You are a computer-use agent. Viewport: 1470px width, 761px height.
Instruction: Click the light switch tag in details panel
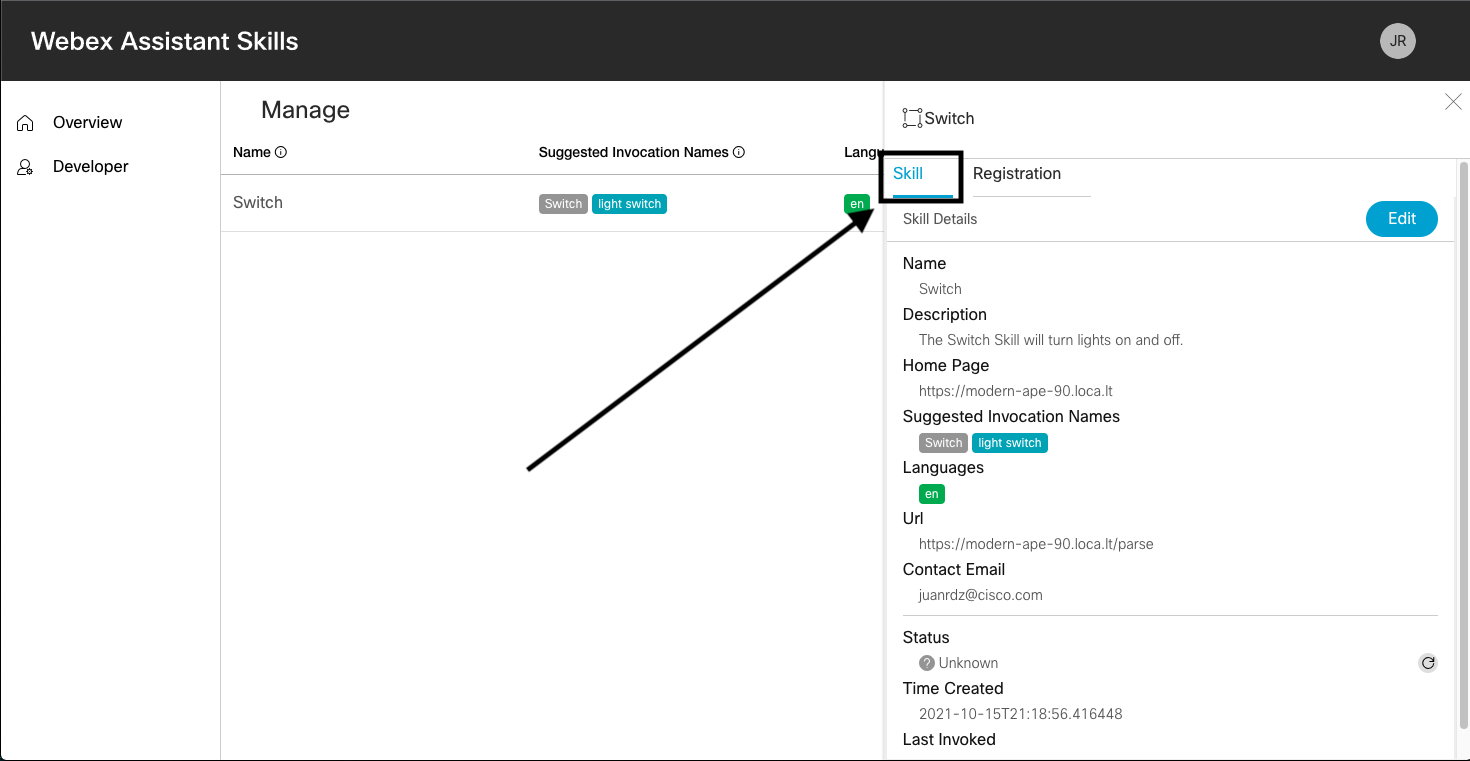coord(1010,443)
